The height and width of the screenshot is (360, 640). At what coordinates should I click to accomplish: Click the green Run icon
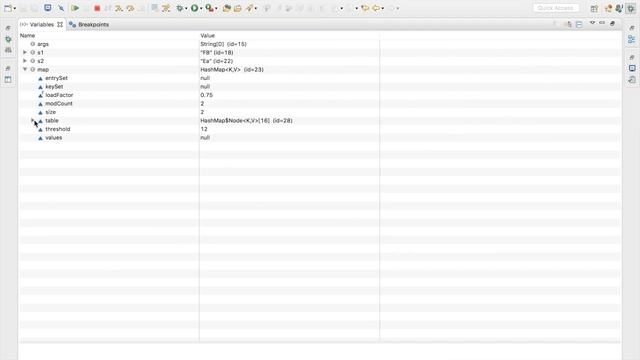click(x=195, y=8)
